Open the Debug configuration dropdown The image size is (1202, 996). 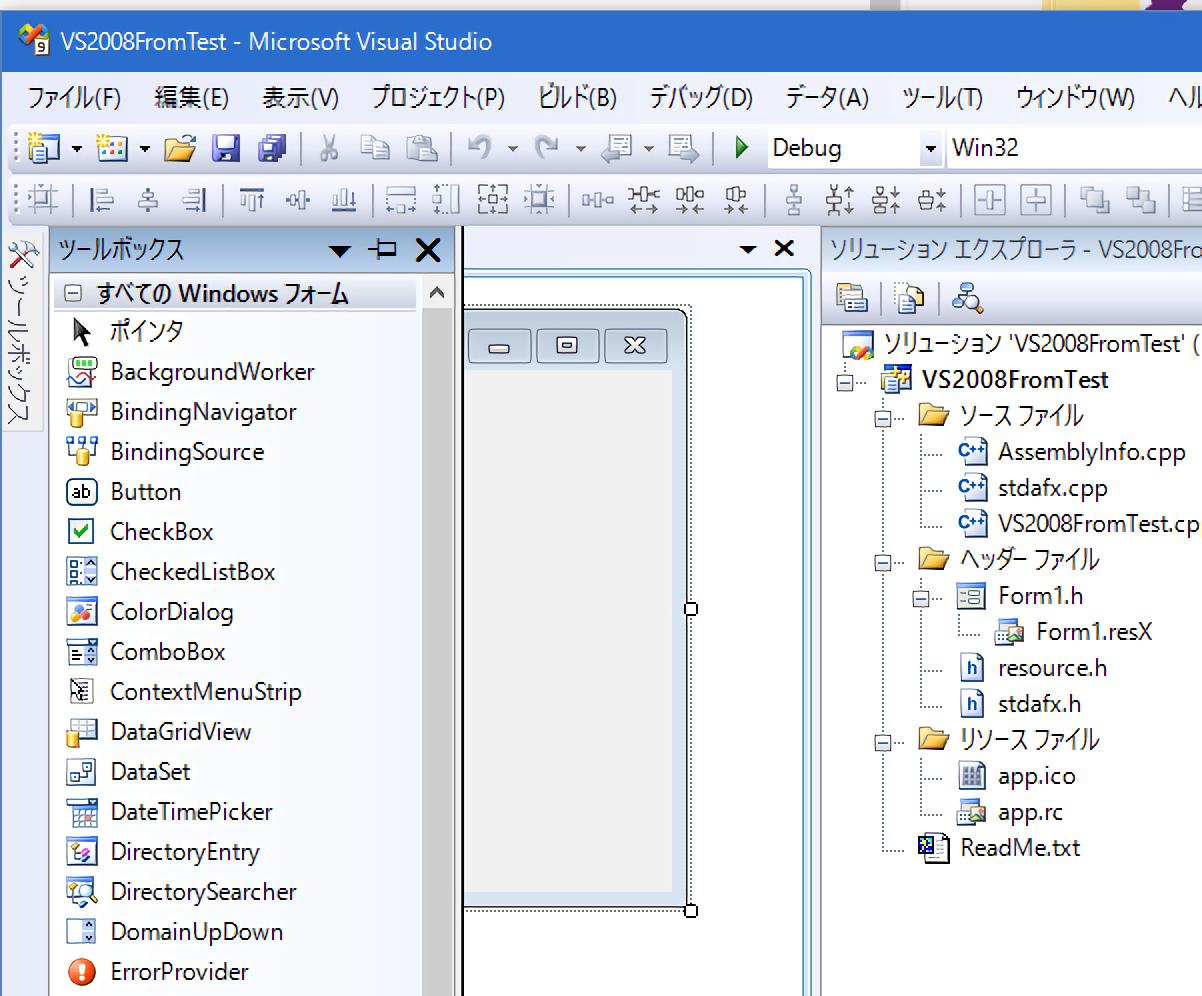(931, 149)
